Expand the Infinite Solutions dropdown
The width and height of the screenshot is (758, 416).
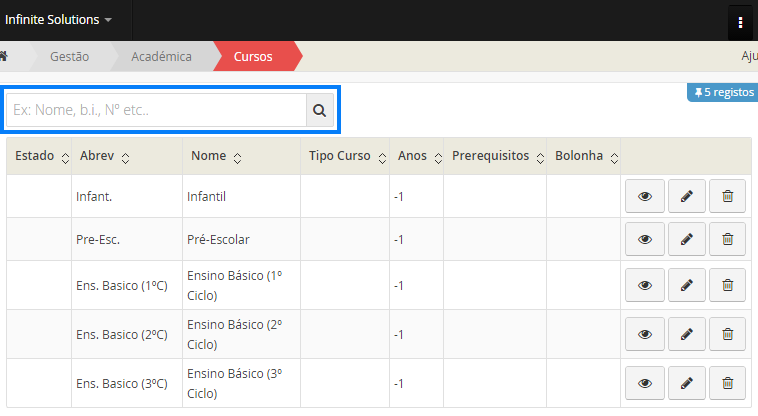59,20
